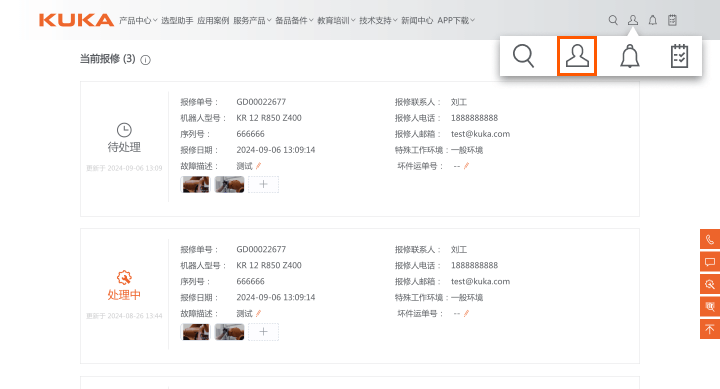Expand the 产品中心 menu
This screenshot has width=720, height=389.
(x=138, y=20)
